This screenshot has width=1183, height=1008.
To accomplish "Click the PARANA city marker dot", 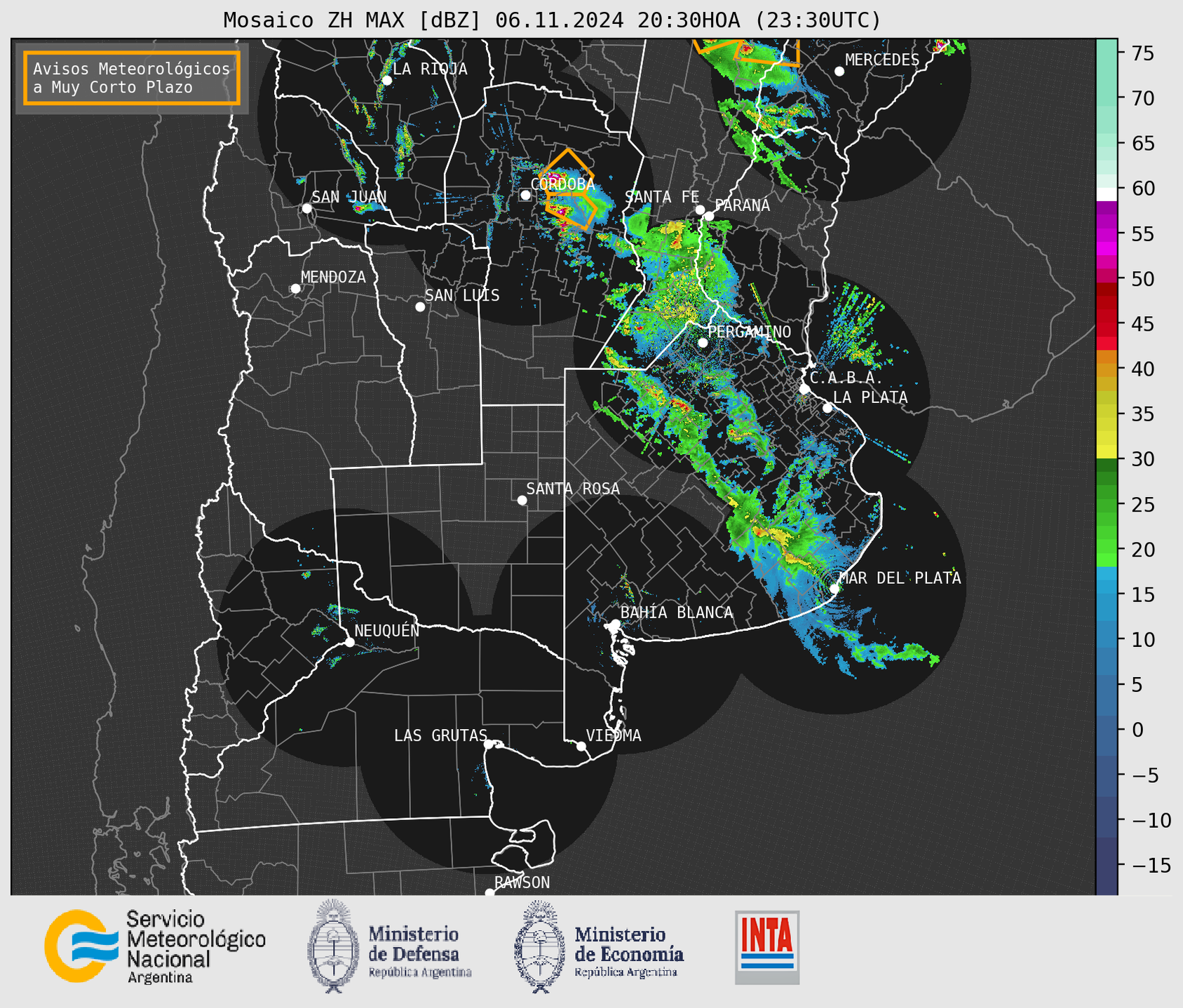I will pyautogui.click(x=709, y=216).
